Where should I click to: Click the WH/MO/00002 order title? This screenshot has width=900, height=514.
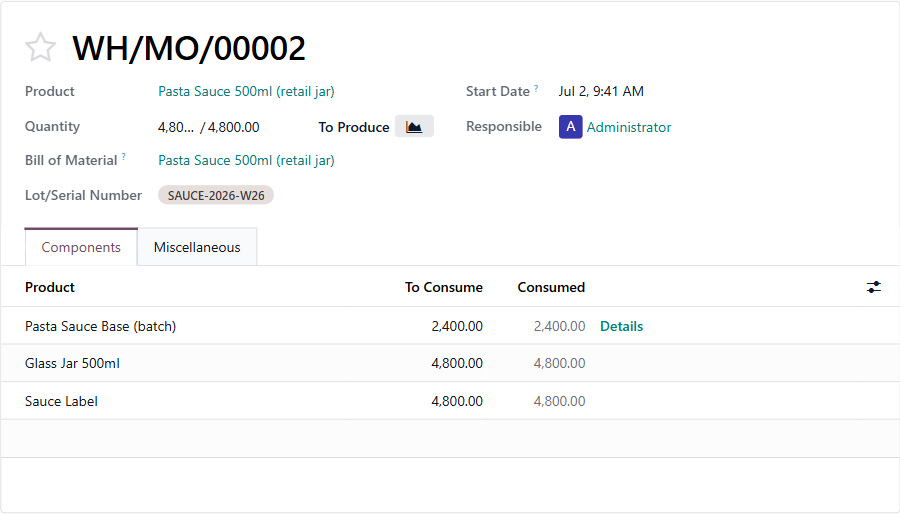coord(189,48)
